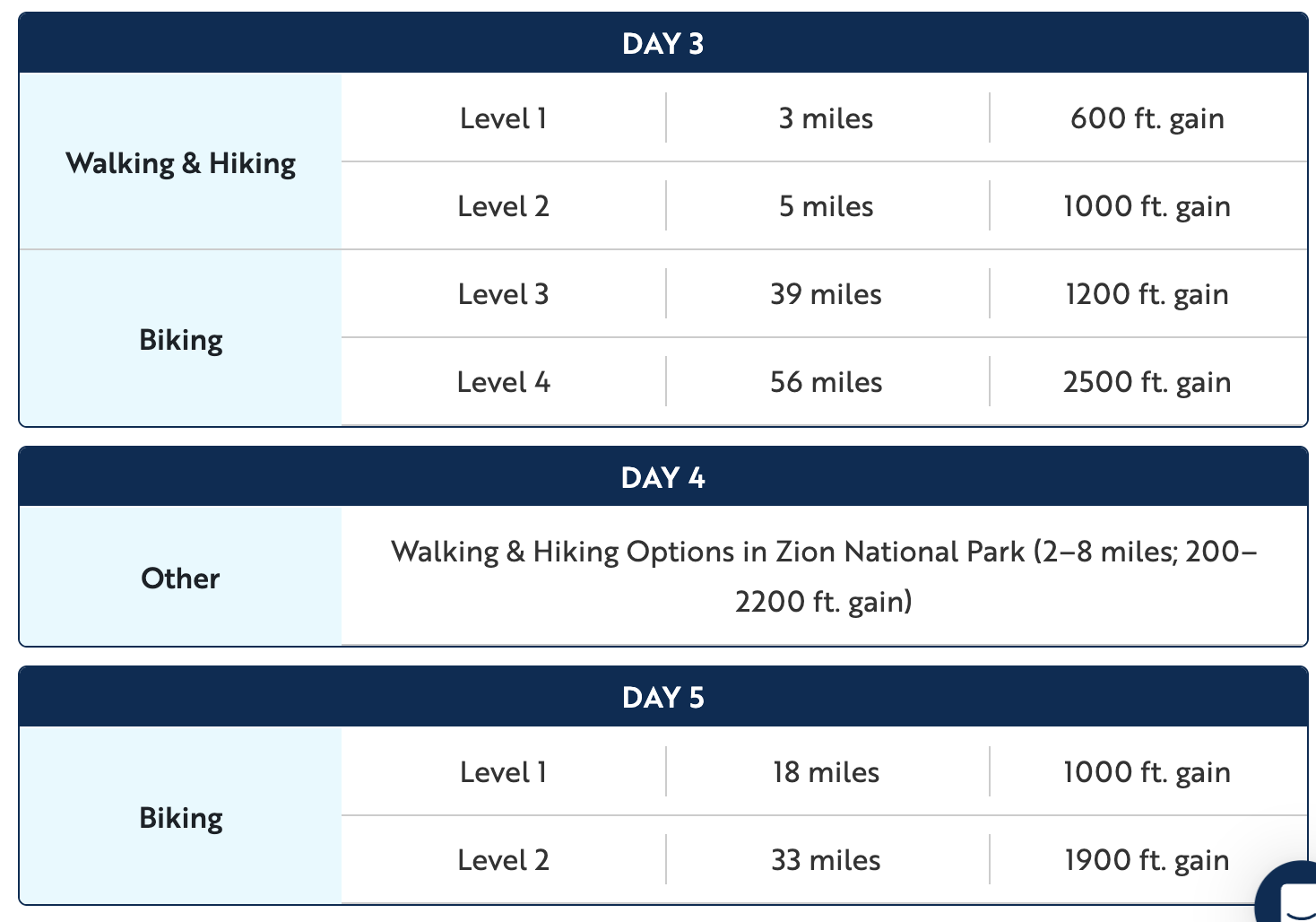Select the Walking & Hiking activity label
This screenshot has width=1316, height=922.
point(180,163)
